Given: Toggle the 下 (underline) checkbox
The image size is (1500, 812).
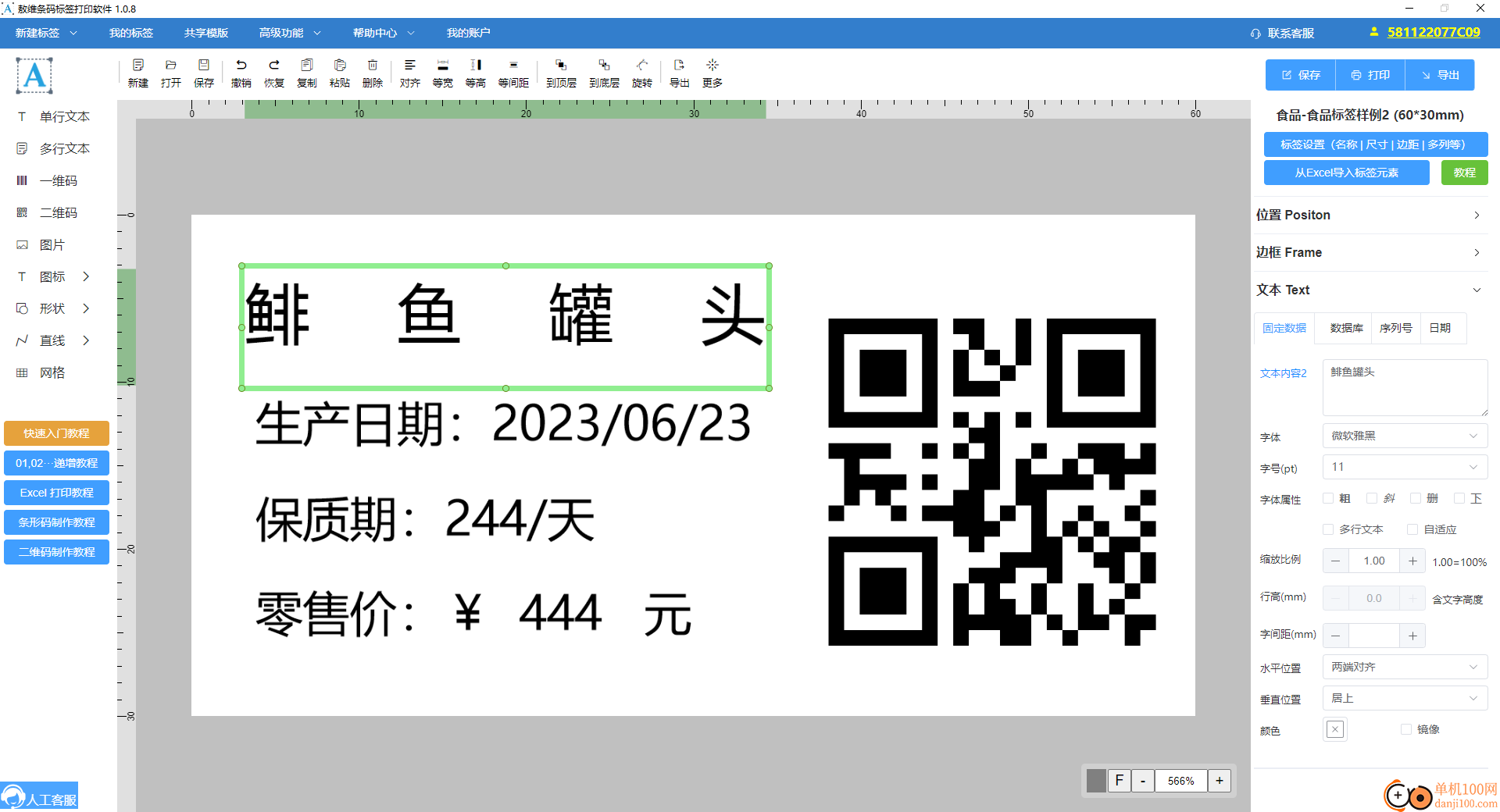Looking at the screenshot, I should 1459,498.
